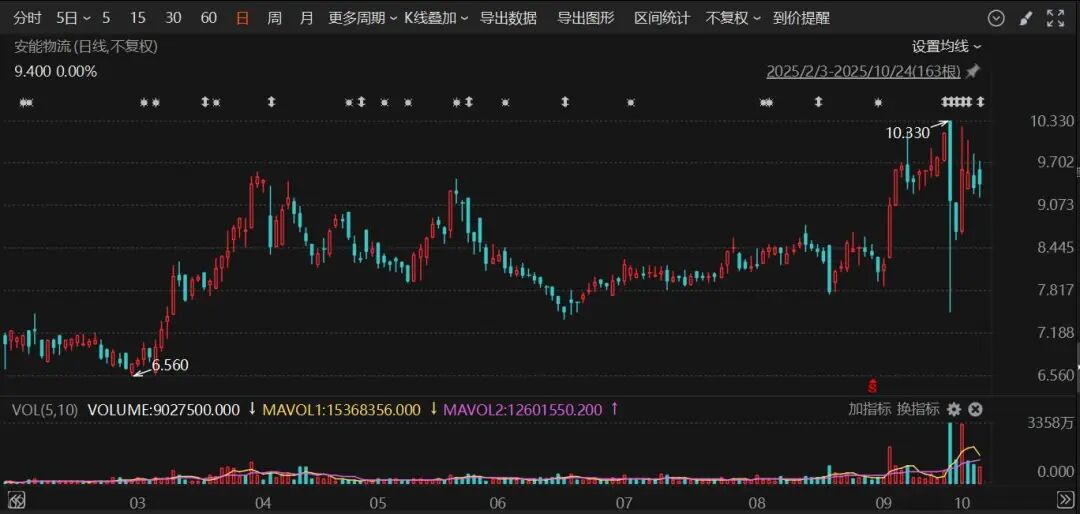Image resolution: width=1080 pixels, height=514 pixels.
Task: Select the brush drawing tool icon
Action: coord(1025,18)
